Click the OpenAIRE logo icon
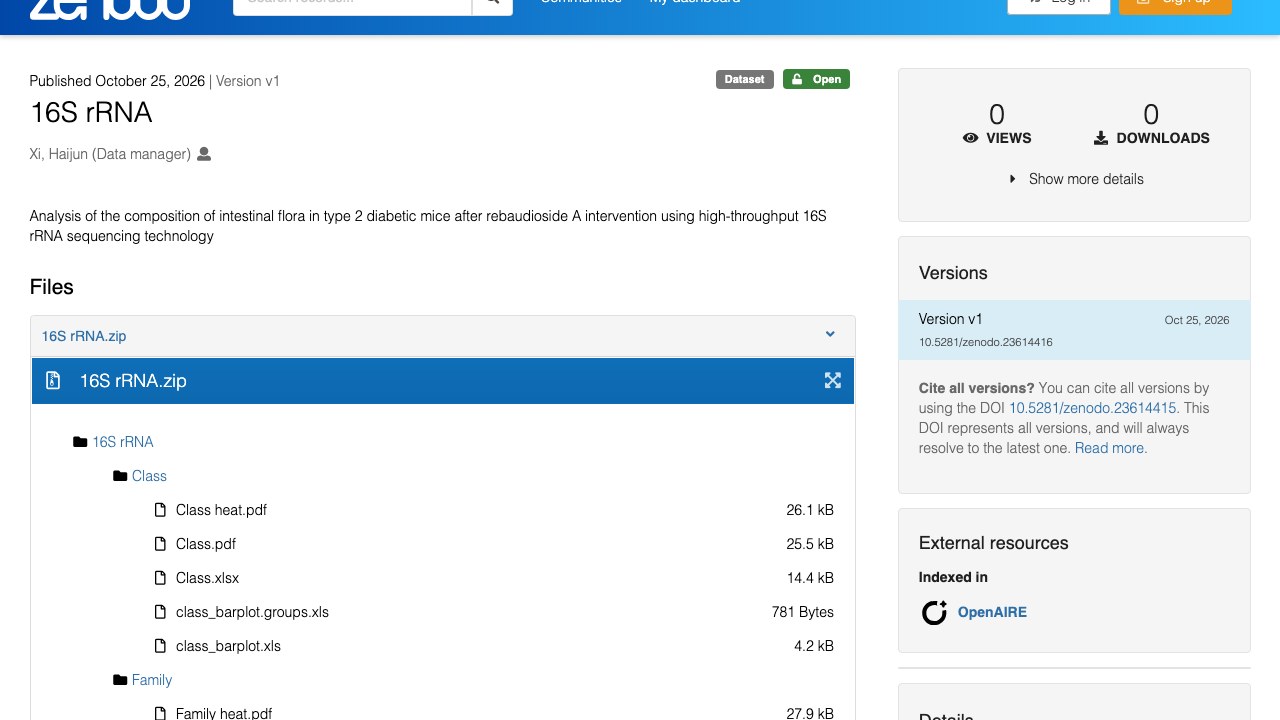Image resolution: width=1280 pixels, height=720 pixels. coord(934,612)
